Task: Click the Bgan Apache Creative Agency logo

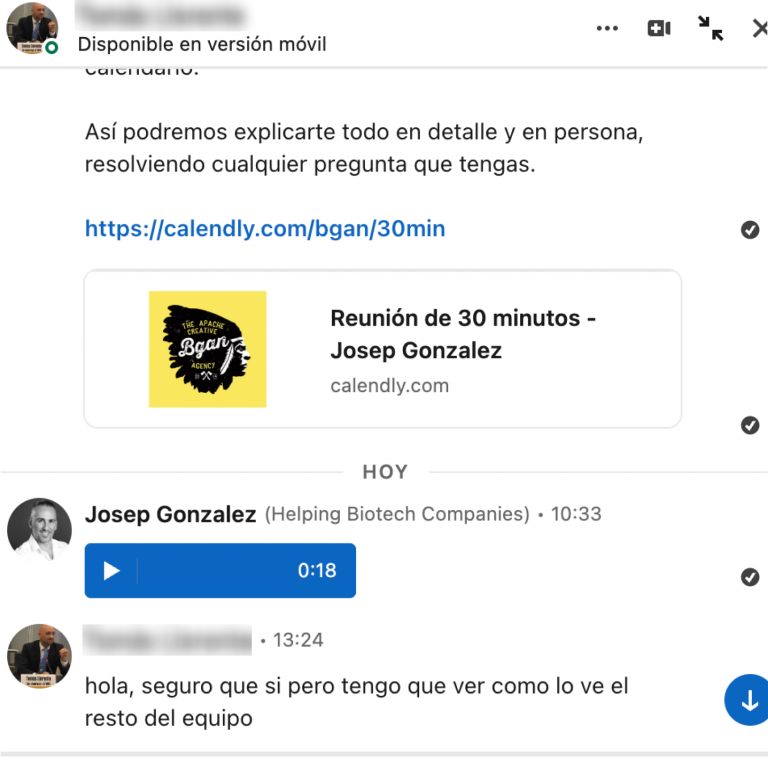Action: 208,349
